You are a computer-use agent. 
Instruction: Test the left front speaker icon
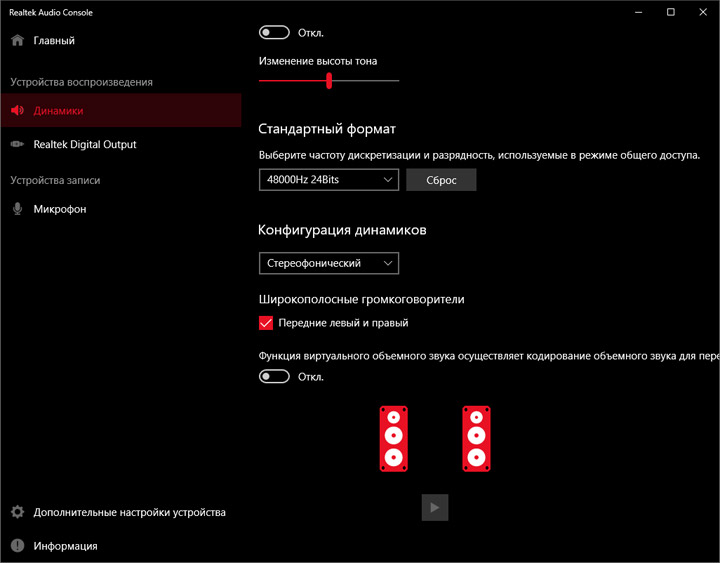(394, 439)
